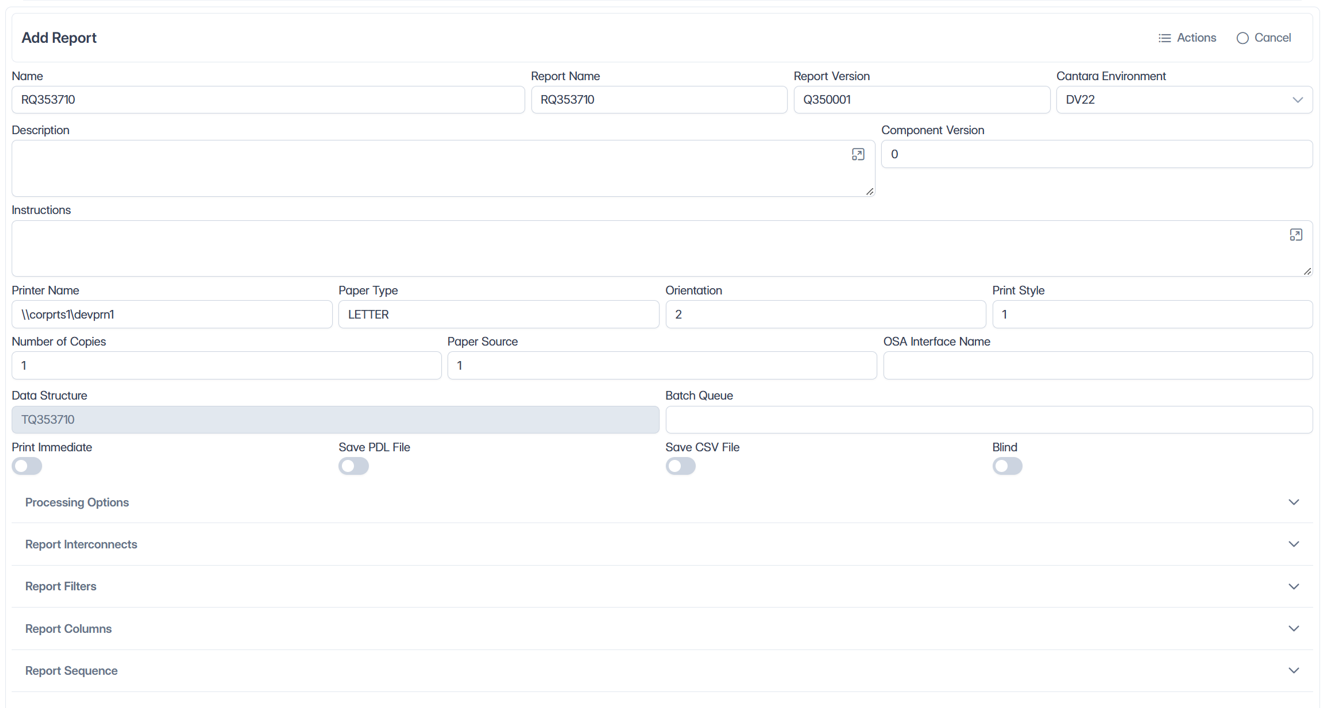Focus the Report Version field
The height and width of the screenshot is (708, 1336).
tap(922, 100)
